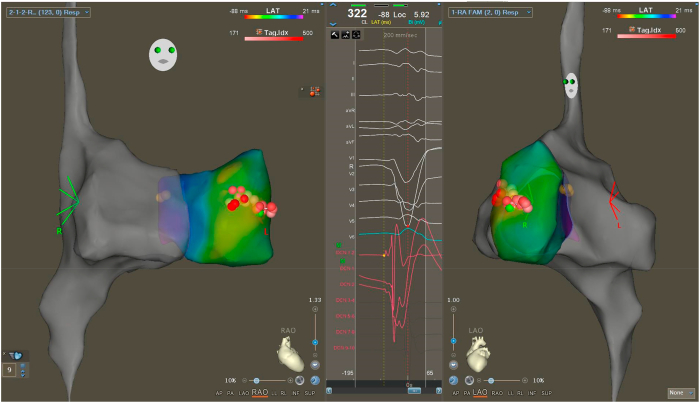Click the small tag legend icon in left viewer
This screenshot has width=700, height=403.
(x=315, y=91)
